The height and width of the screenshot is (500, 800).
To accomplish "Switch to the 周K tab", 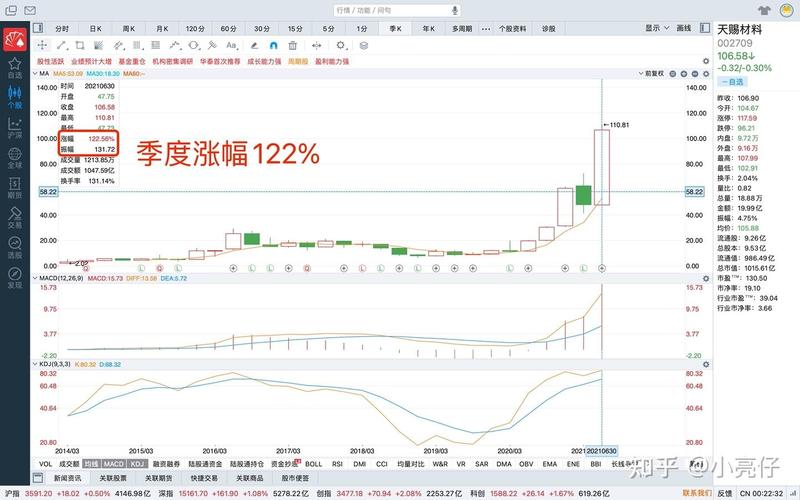I will point(129,29).
